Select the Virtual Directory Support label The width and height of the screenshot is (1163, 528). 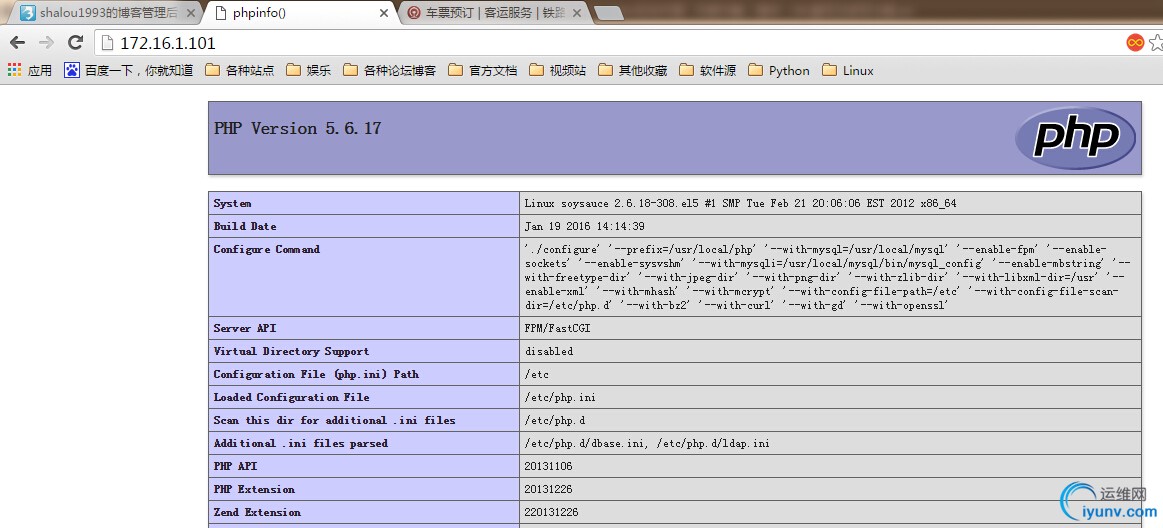(x=291, y=351)
